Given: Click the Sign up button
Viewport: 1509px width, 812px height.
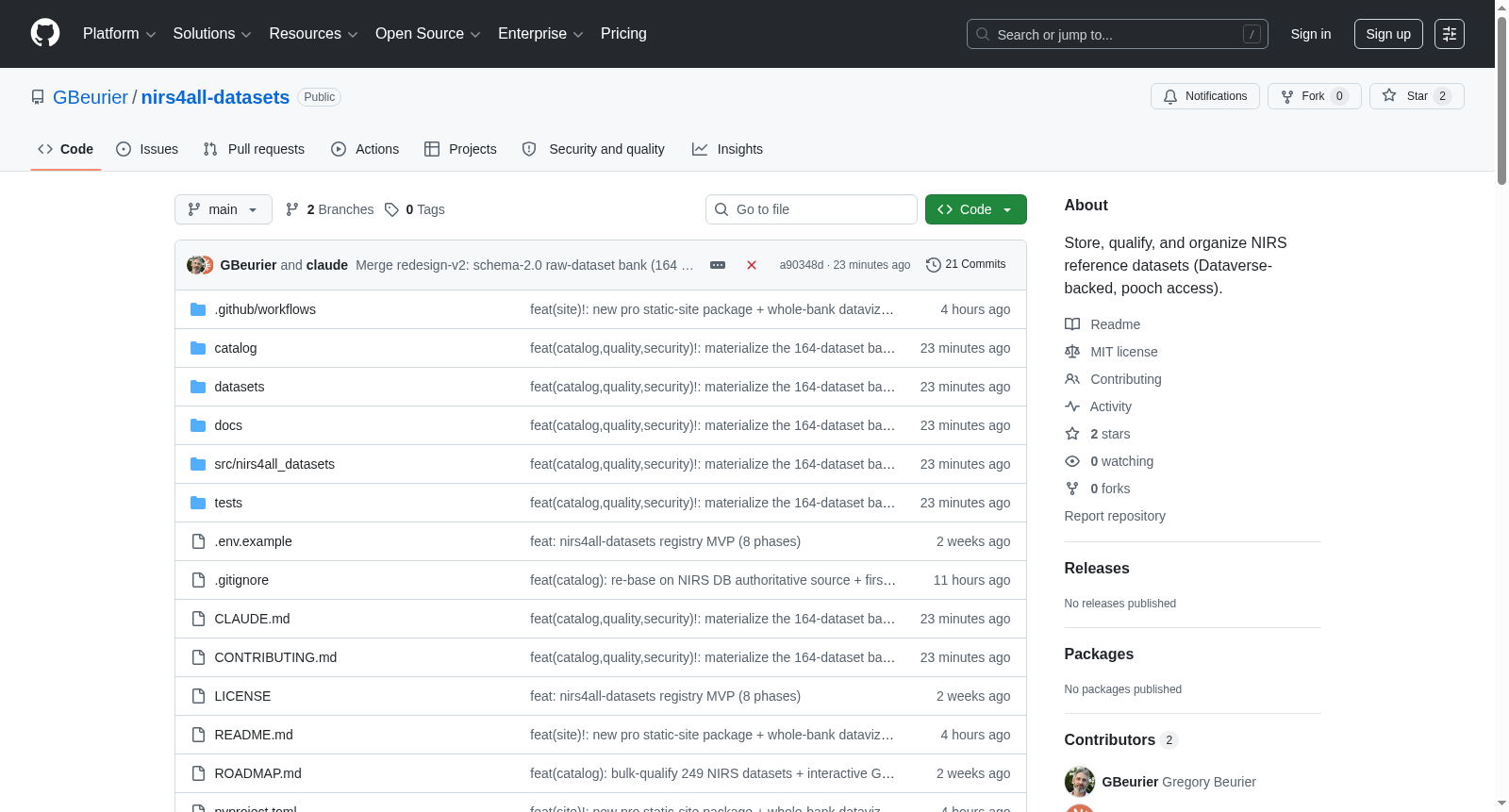Looking at the screenshot, I should click(1388, 34).
